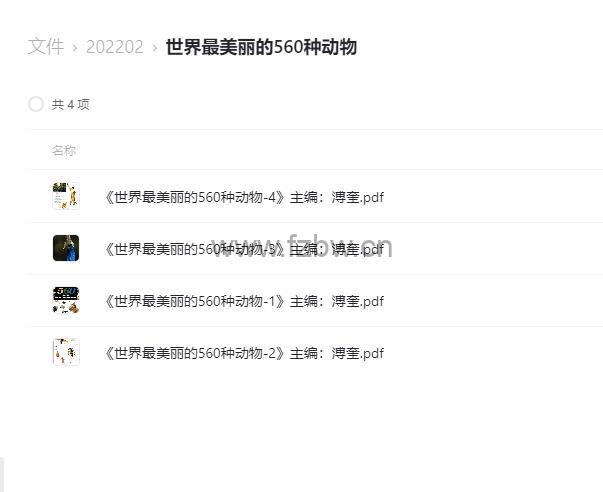Click the 共 4 项 item count label

[70, 104]
